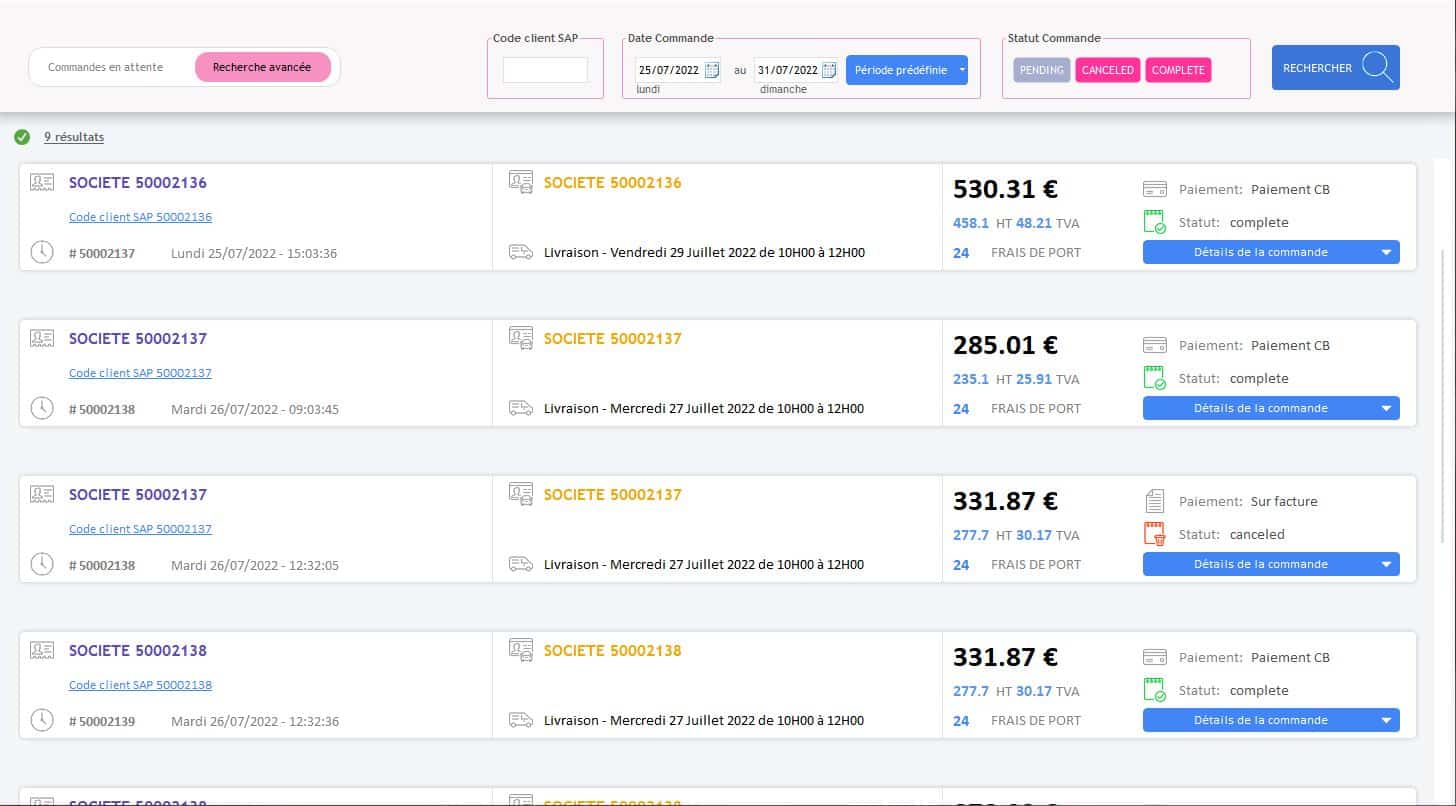Viewport: 1456px width, 806px height.
Task: Open the Code client SAP 50002136 link
Action: coord(140,217)
